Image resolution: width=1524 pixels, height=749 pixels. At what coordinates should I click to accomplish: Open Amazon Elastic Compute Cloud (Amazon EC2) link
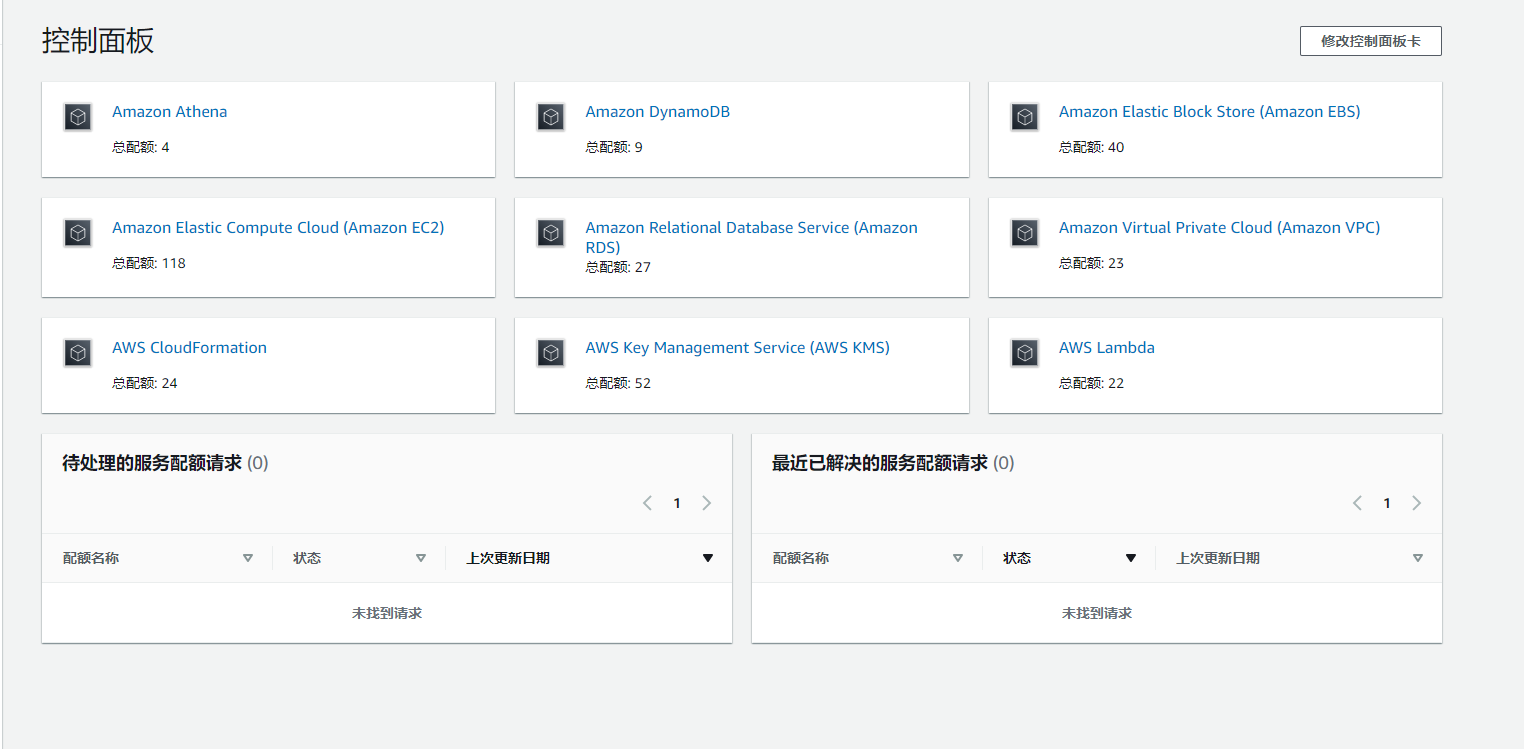pyautogui.click(x=278, y=228)
